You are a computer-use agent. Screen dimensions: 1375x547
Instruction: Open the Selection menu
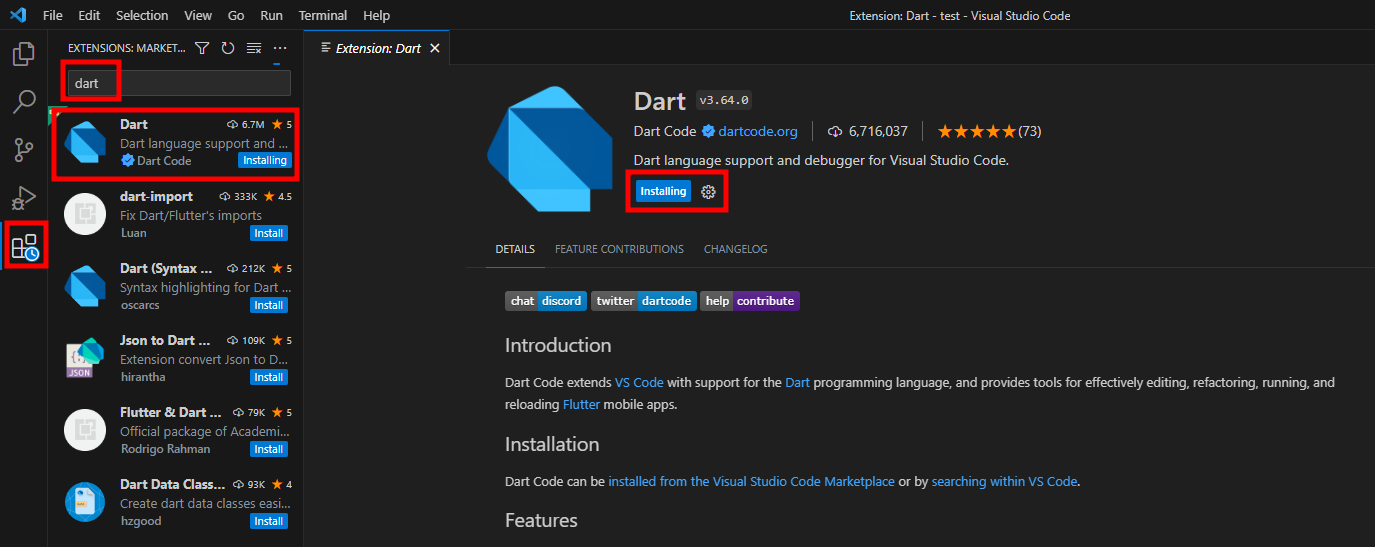point(142,16)
